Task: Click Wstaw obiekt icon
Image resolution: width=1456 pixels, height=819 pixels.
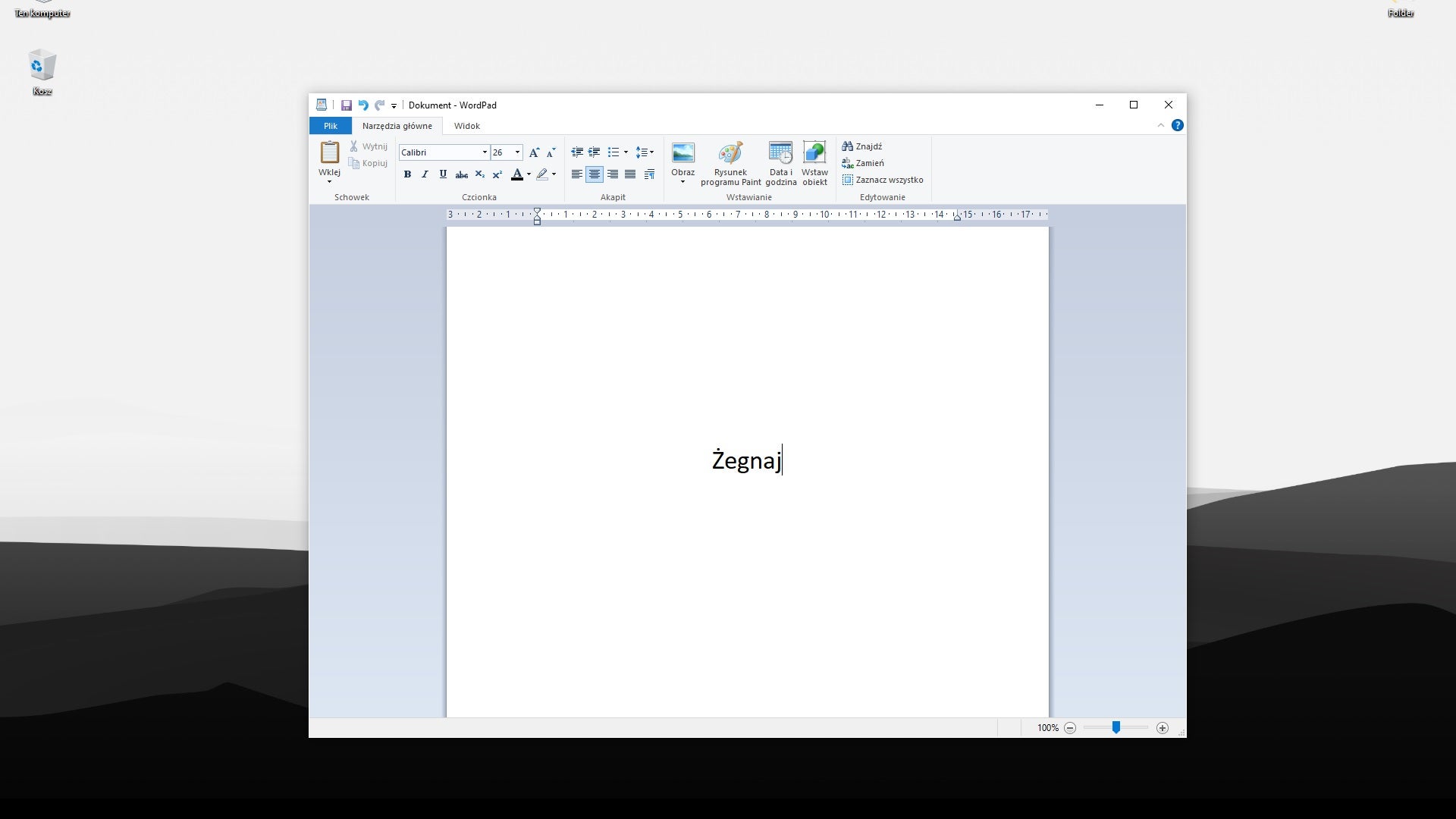Action: (x=814, y=164)
